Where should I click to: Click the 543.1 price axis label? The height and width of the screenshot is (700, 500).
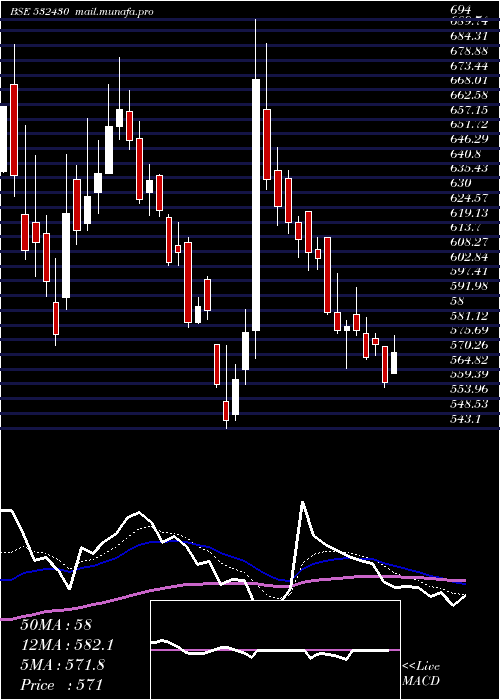(x=466, y=418)
